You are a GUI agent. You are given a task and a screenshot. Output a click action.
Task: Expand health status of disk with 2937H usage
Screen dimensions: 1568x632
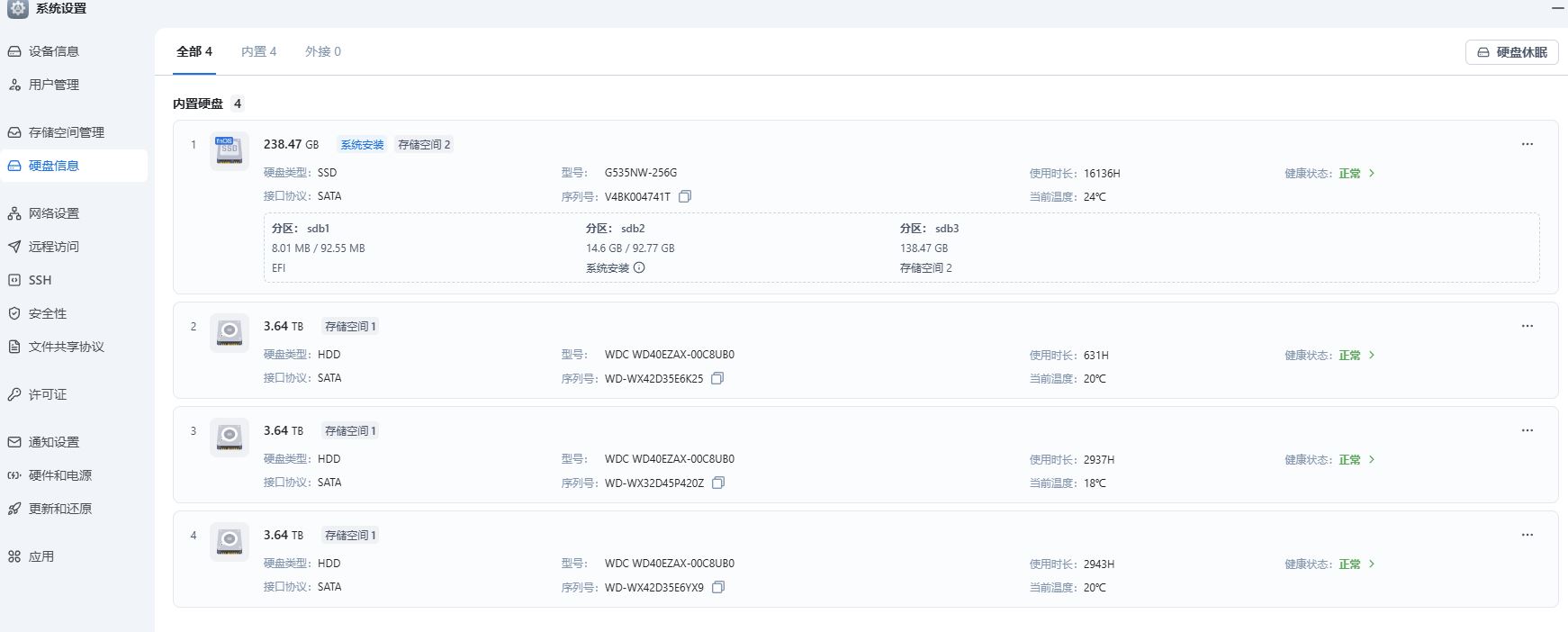click(1372, 459)
